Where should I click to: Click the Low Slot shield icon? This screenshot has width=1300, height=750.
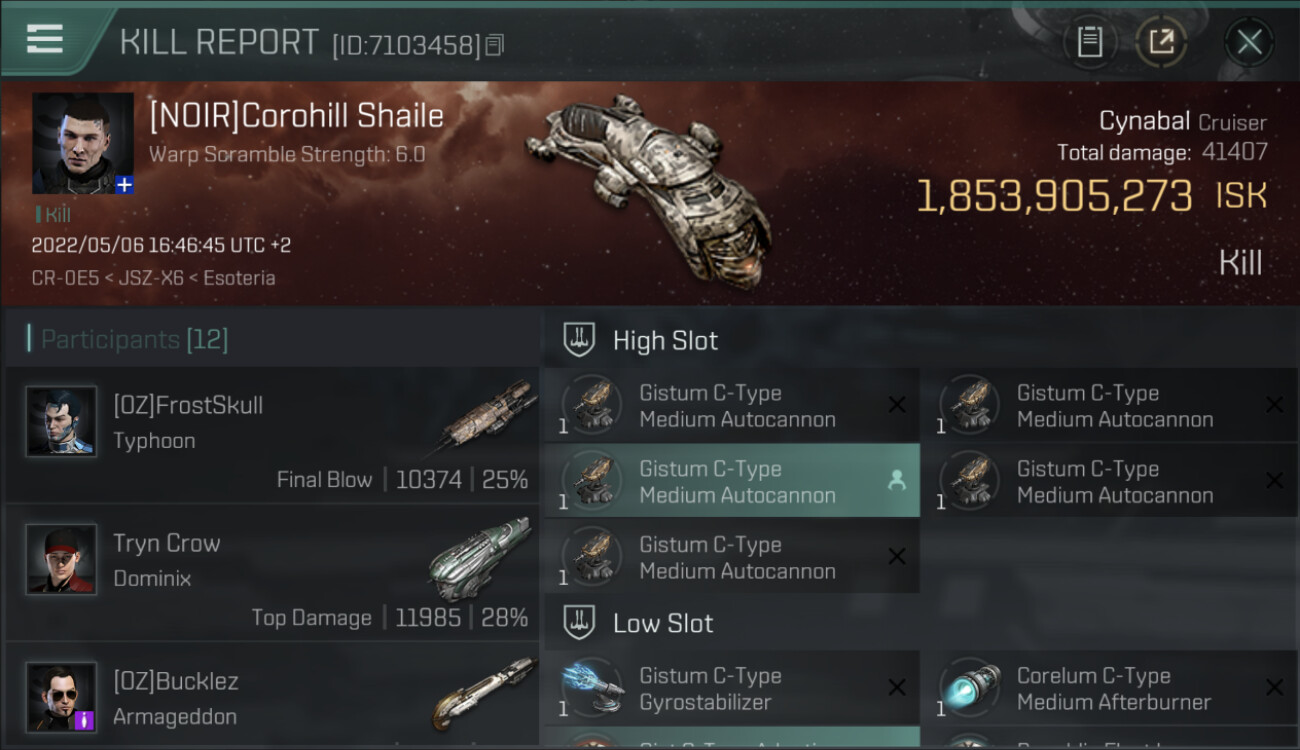579,623
